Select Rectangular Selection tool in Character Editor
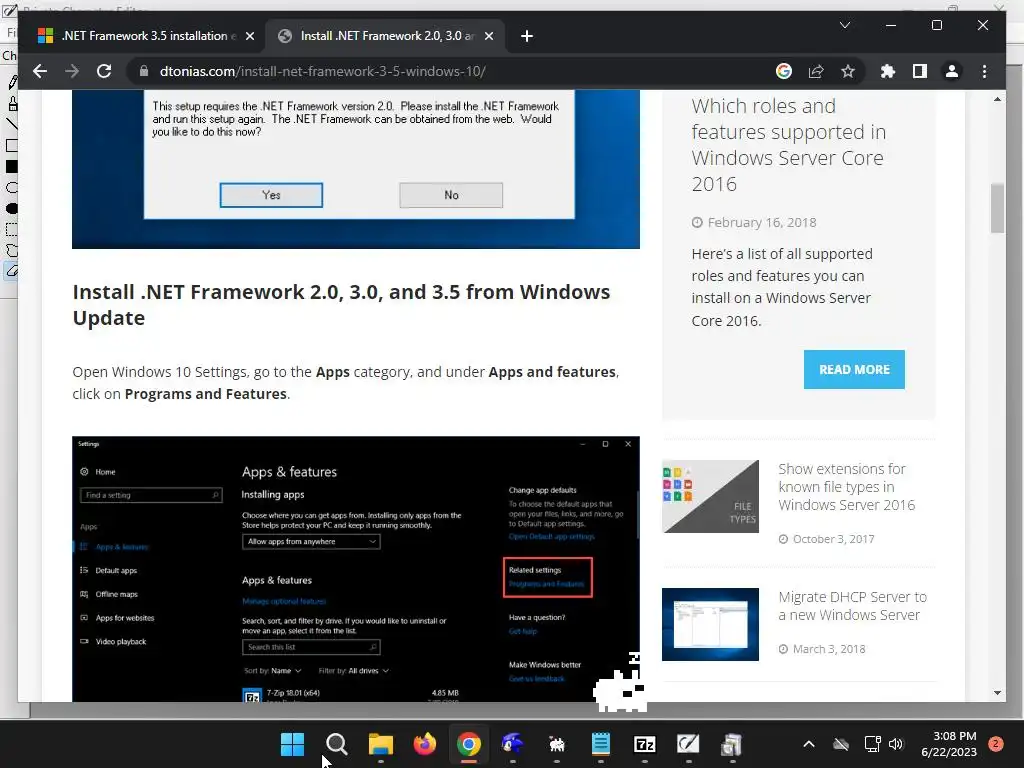The image size is (1024, 768). pyautogui.click(x=12, y=229)
